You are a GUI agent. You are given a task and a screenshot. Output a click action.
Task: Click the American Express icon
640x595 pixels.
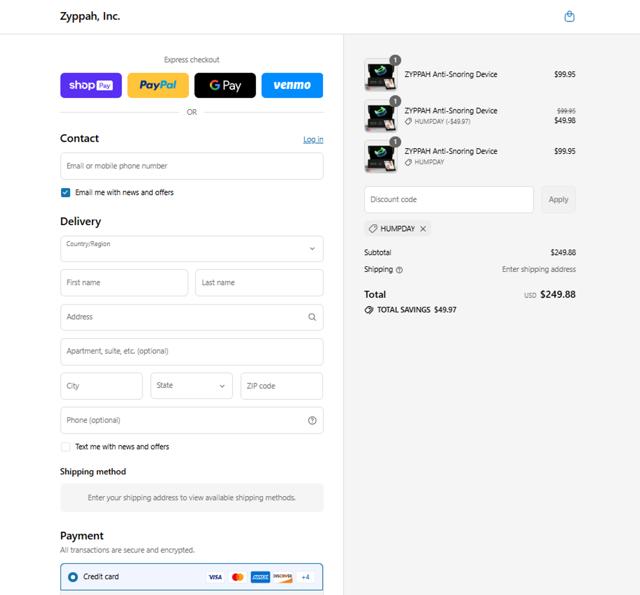(x=260, y=577)
